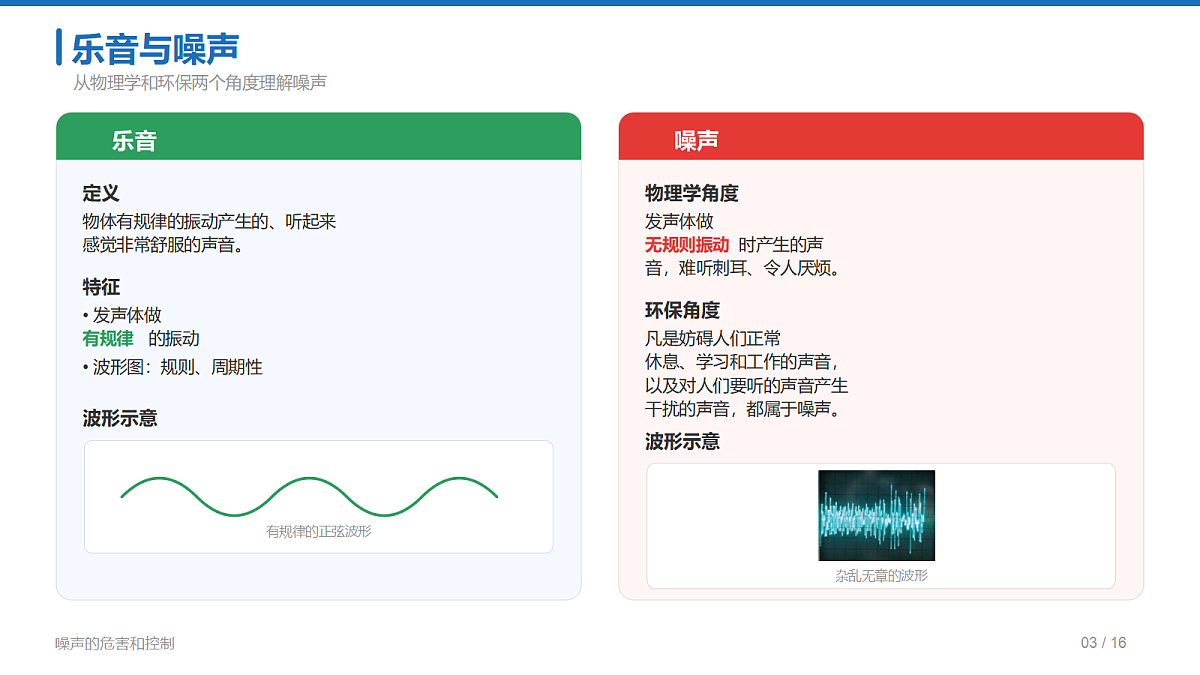Click the line 音，难听刺耳、令人厌烦。

point(745,268)
